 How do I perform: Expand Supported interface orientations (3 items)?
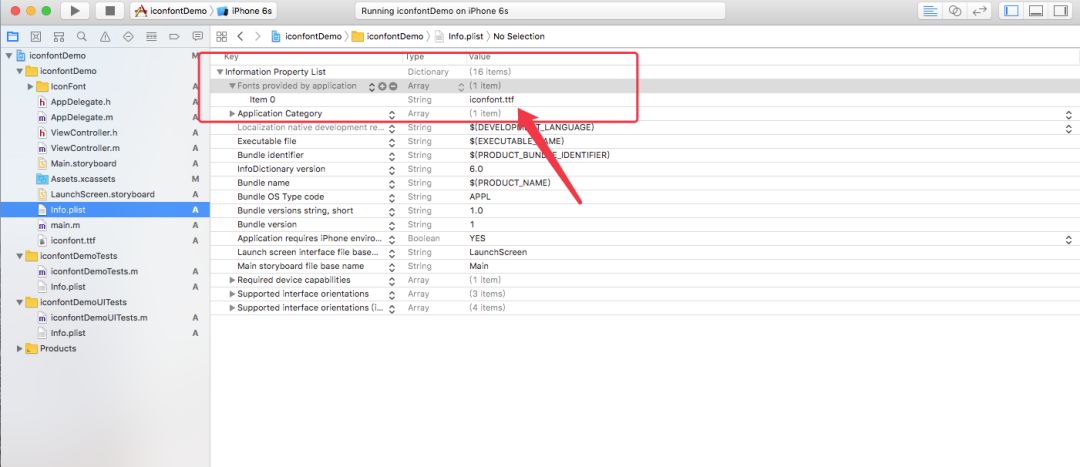click(x=232, y=294)
